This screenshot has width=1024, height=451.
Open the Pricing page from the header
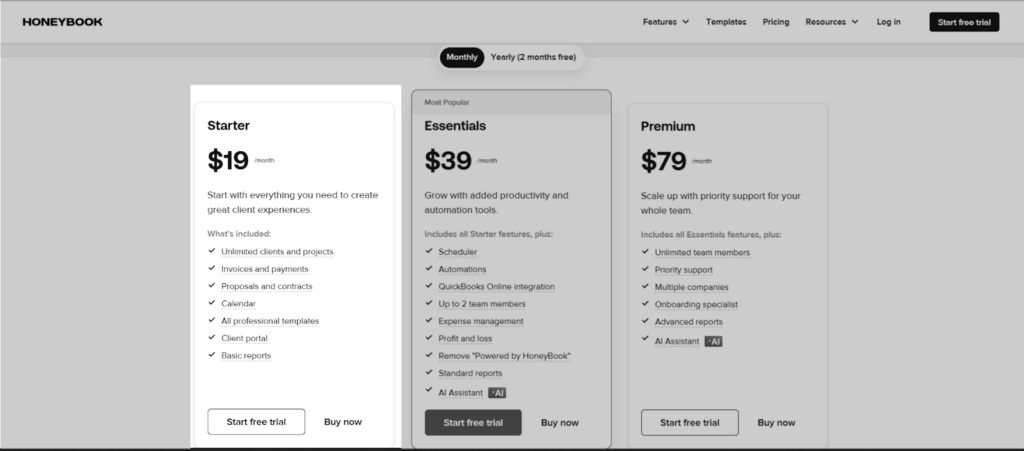click(776, 22)
